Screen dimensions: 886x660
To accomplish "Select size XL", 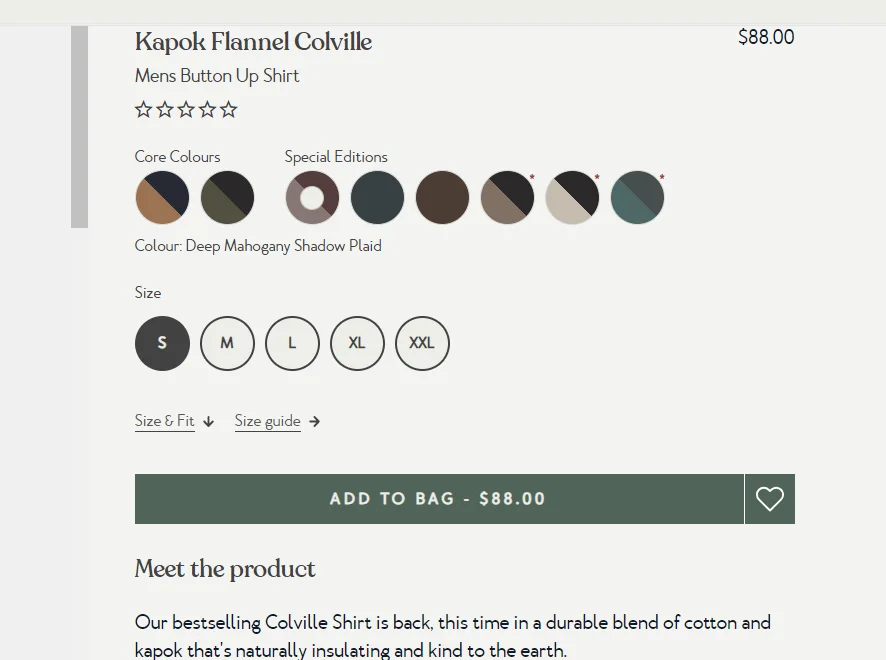I will coord(357,343).
